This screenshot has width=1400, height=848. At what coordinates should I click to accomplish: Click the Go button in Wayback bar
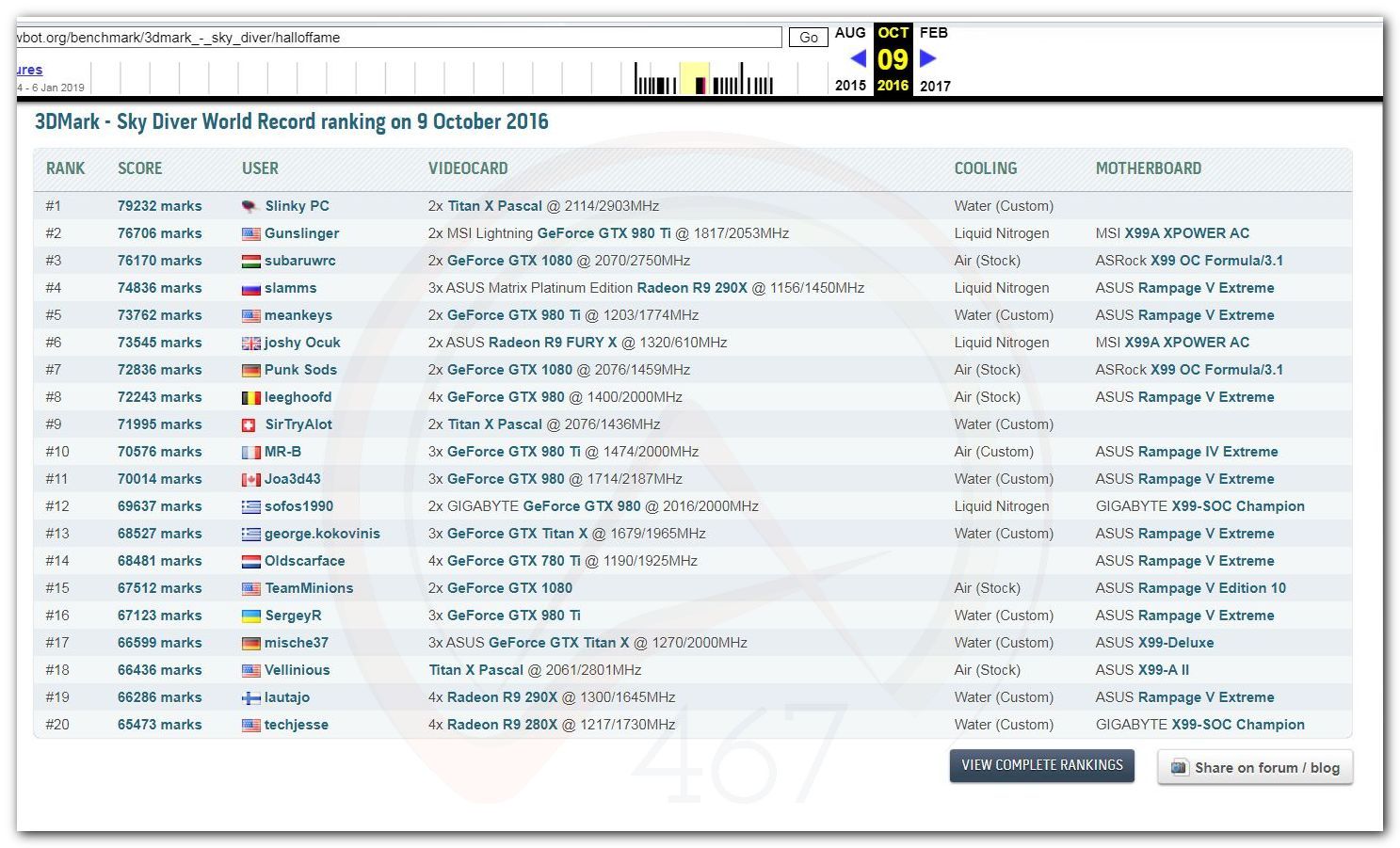click(808, 38)
